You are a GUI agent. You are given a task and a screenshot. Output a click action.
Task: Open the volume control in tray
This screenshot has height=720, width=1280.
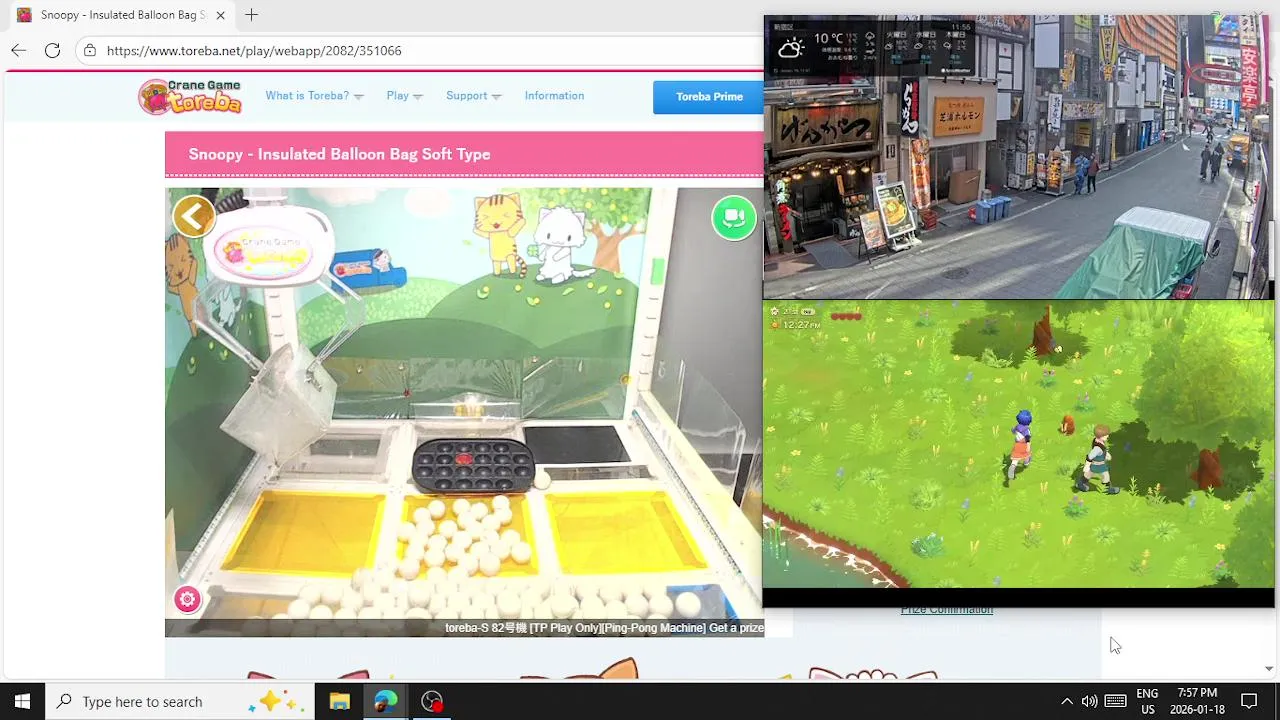tap(1089, 701)
